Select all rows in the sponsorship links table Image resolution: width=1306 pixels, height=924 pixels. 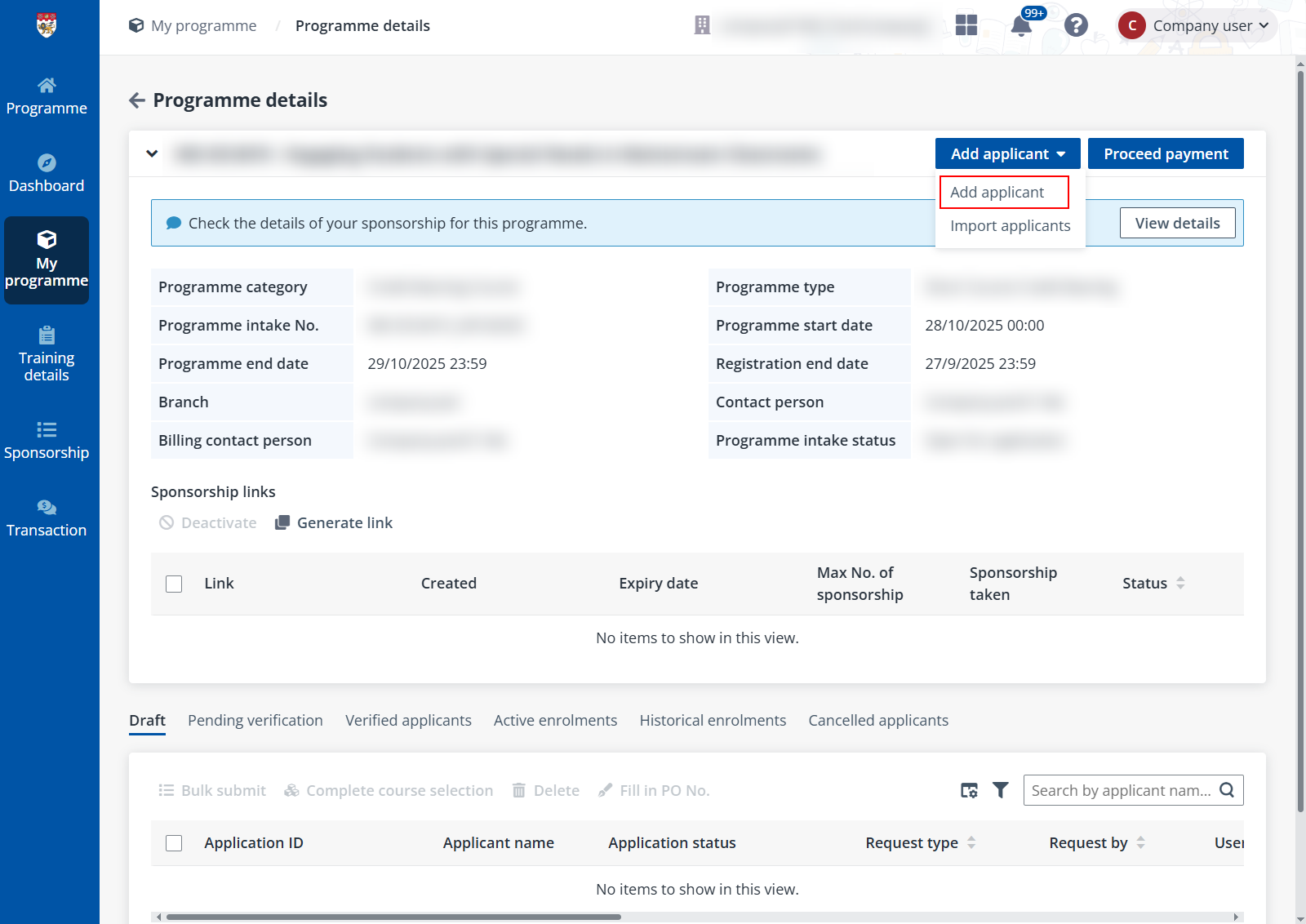[174, 584]
